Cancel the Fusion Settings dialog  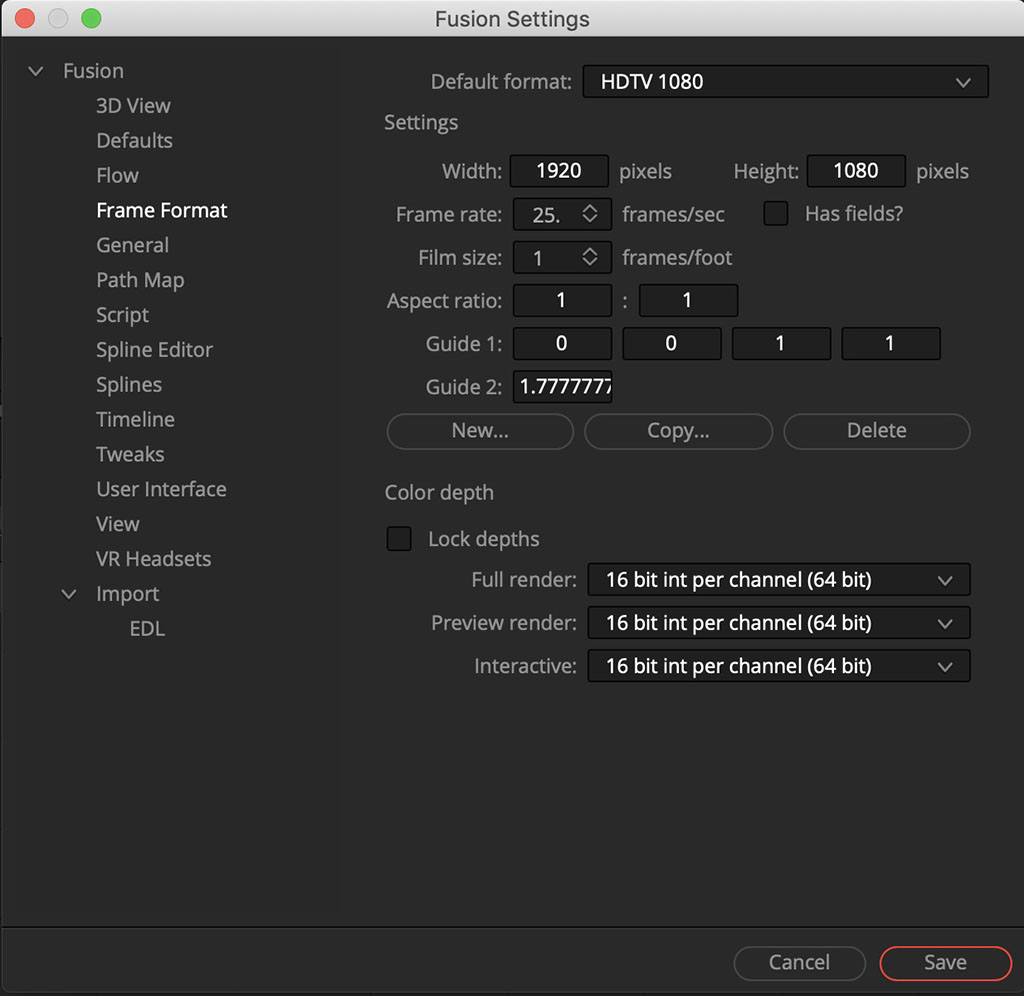click(x=799, y=963)
